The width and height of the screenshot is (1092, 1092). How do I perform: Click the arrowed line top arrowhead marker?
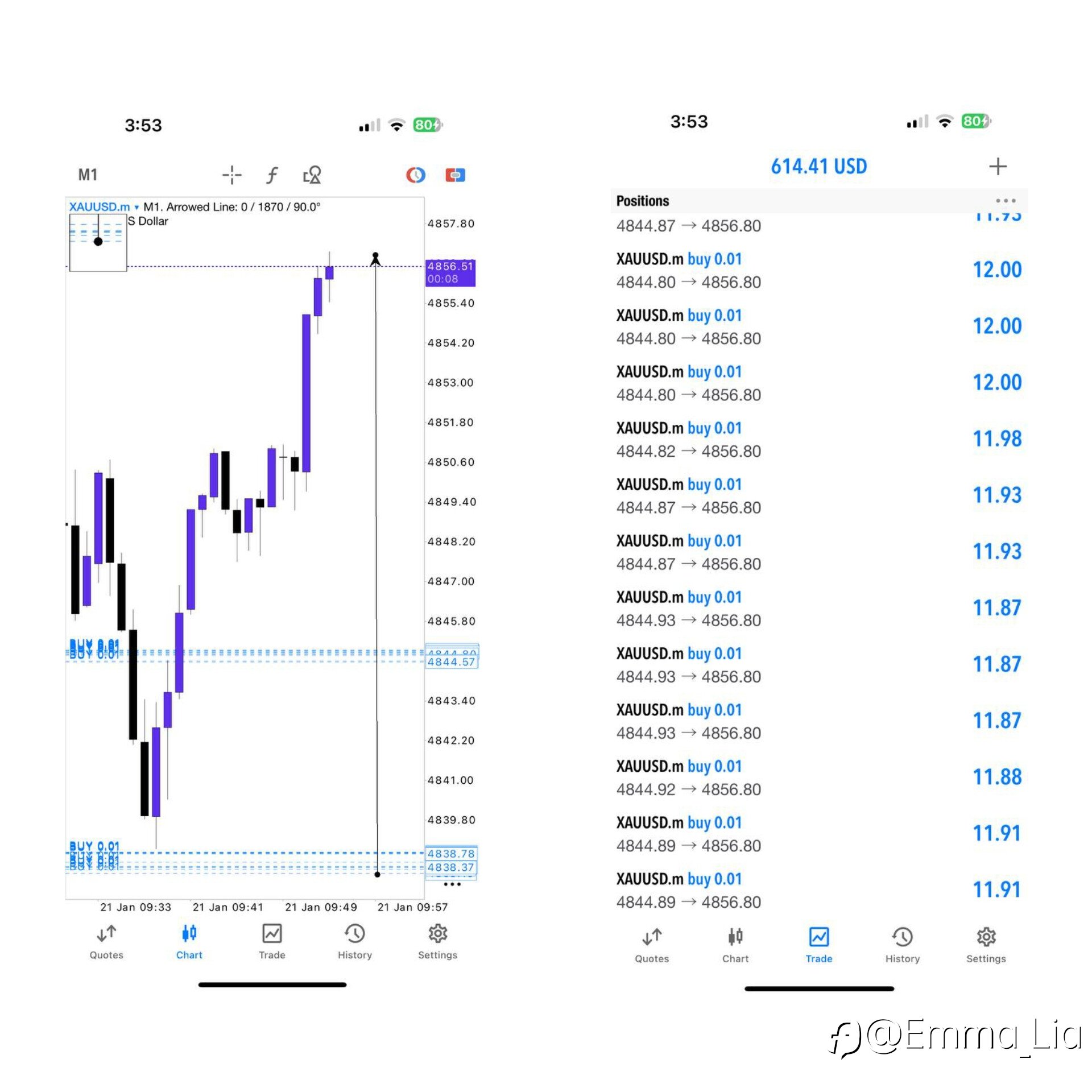click(x=375, y=258)
